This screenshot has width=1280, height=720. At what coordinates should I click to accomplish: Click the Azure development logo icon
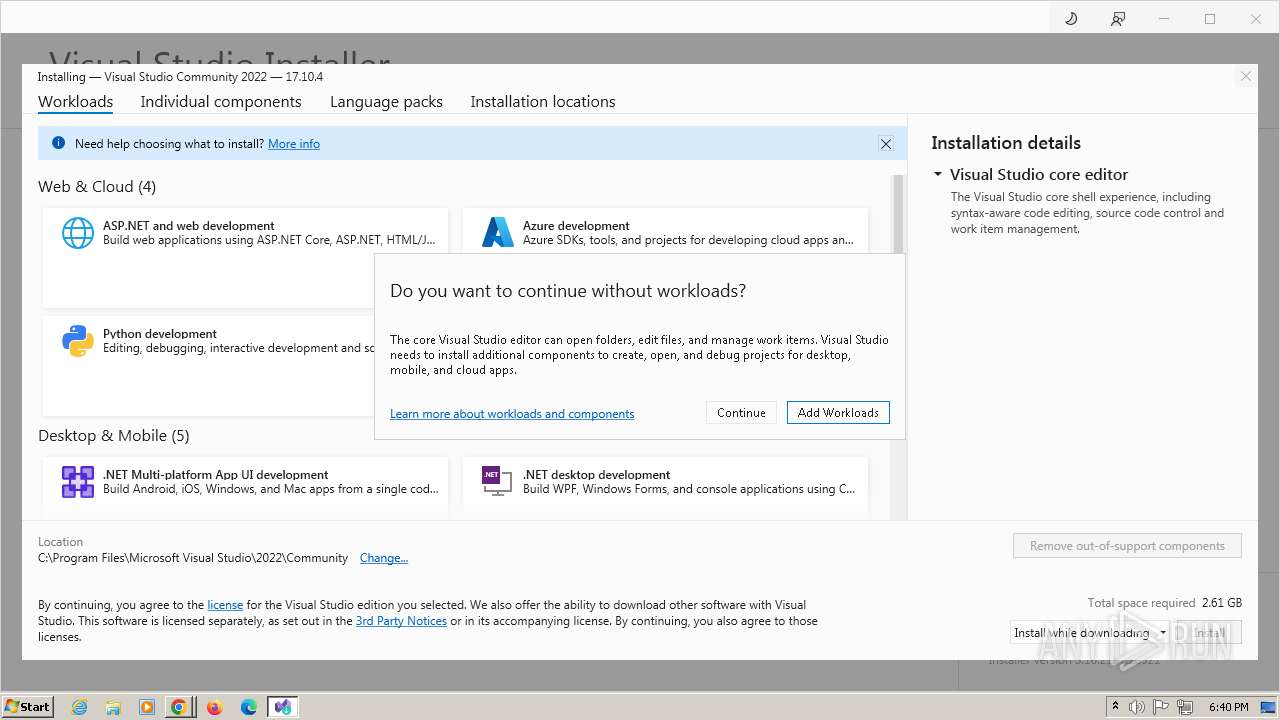point(497,232)
